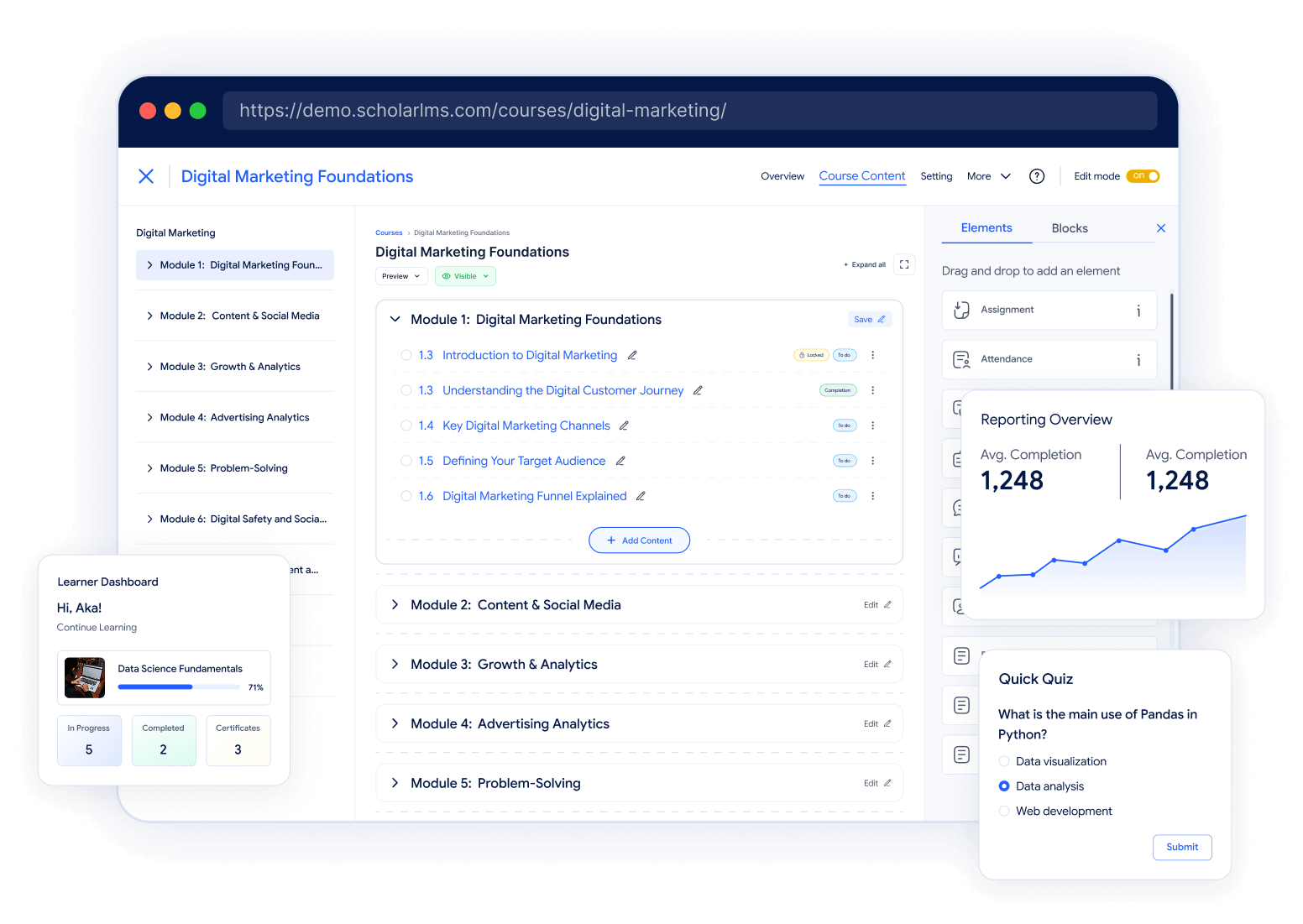Mark Defining Your Target Audience completion circle
1303x924 pixels.
click(x=406, y=461)
